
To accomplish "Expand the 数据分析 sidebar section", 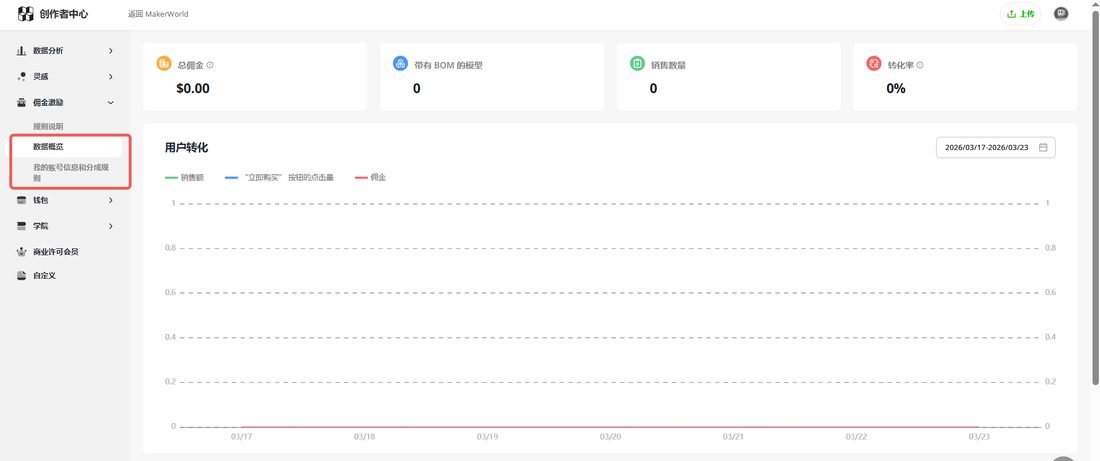I will [65, 51].
